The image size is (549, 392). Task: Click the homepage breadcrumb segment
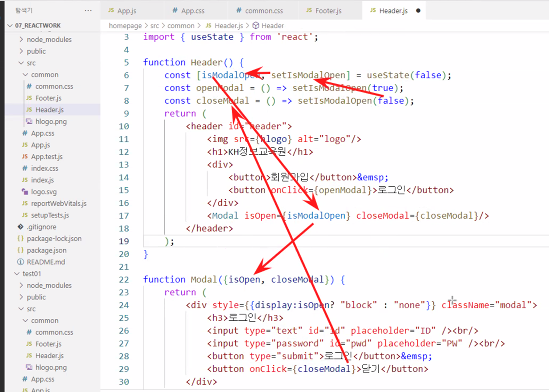[x=125, y=26]
